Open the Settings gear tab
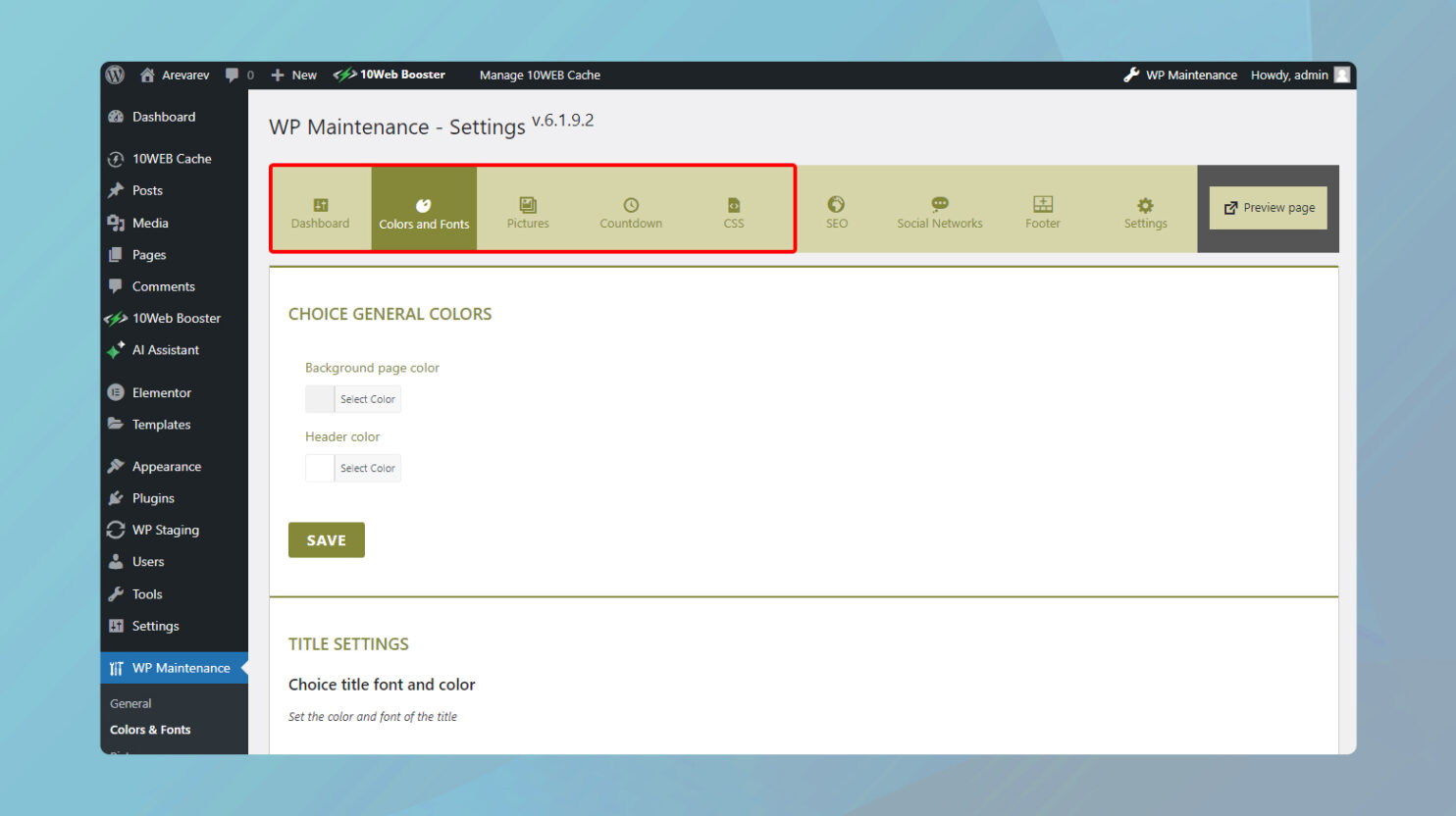Viewport: 1456px width, 816px height. (1145, 208)
